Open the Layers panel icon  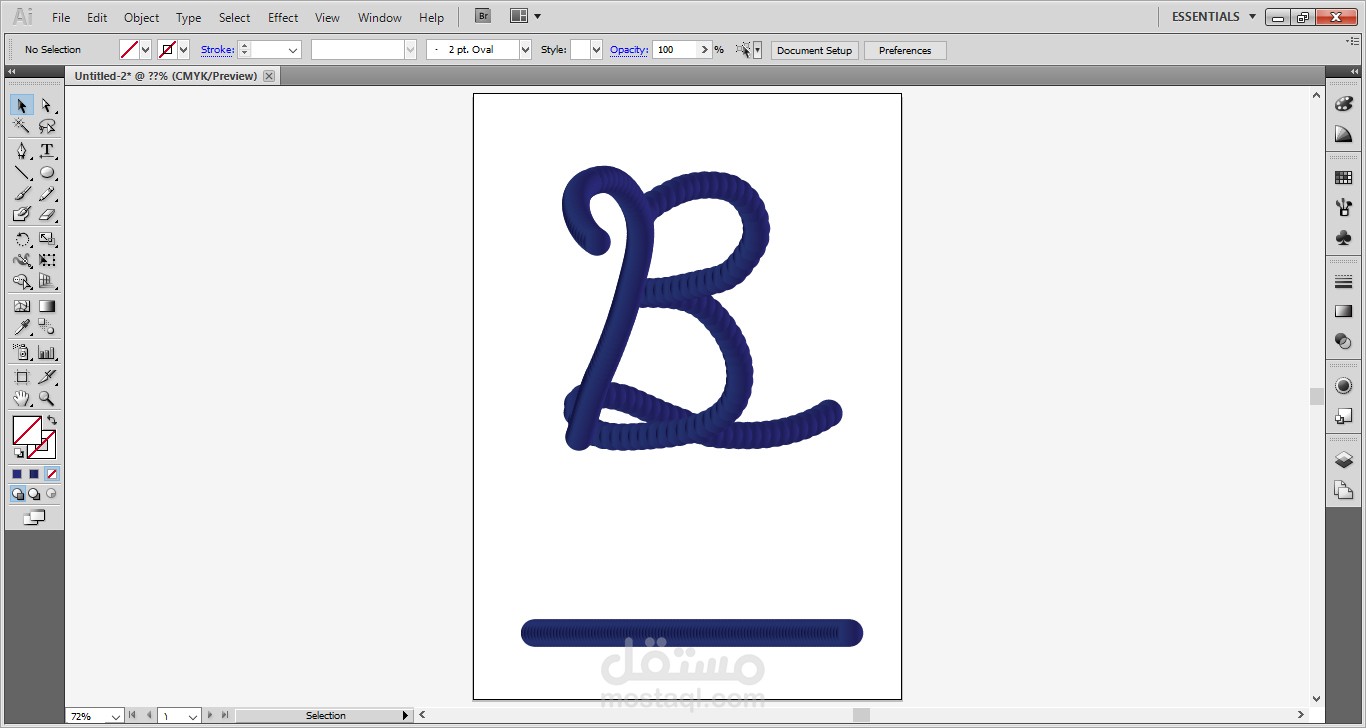coord(1344,459)
